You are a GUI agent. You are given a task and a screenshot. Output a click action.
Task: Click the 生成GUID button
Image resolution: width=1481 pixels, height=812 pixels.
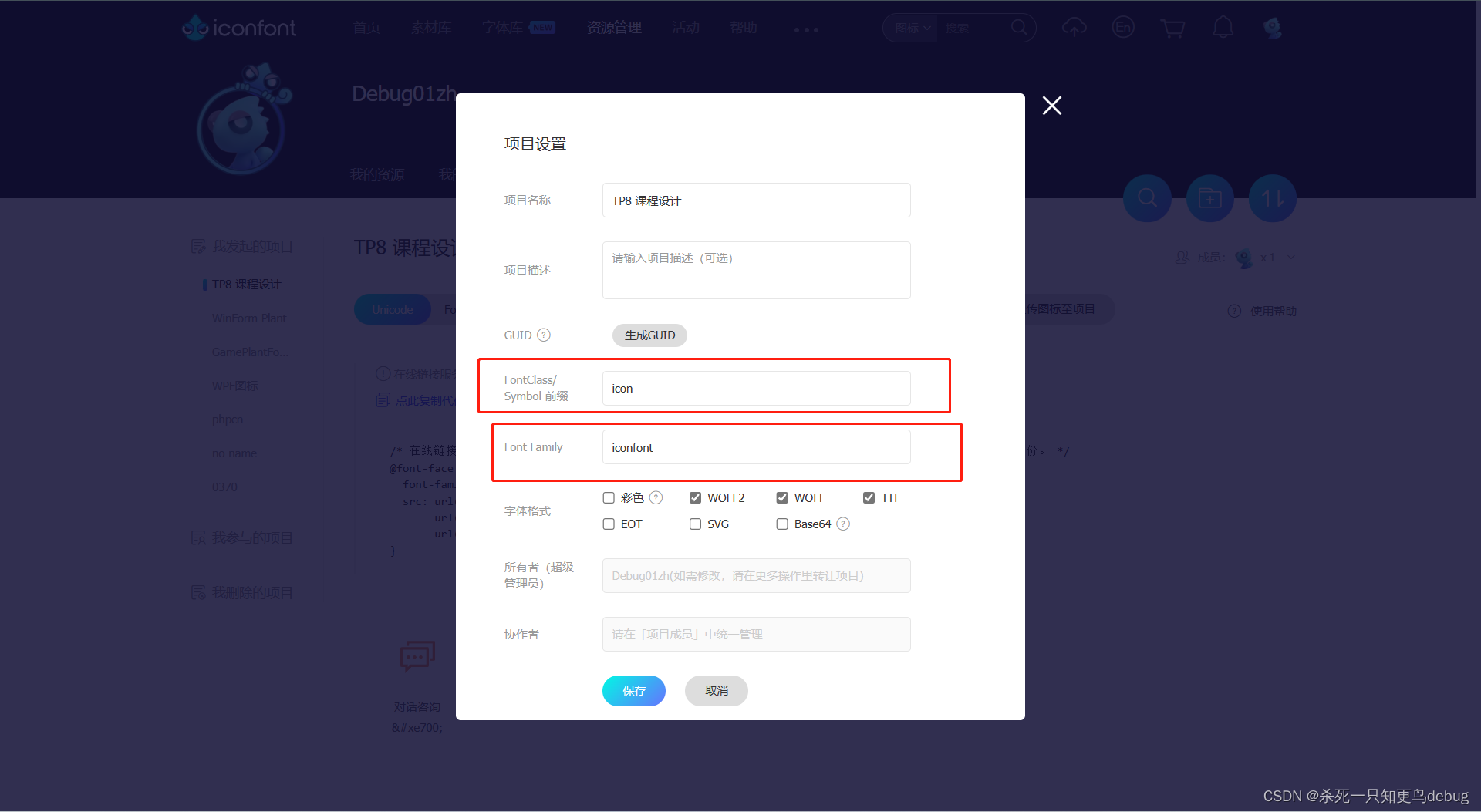649,335
